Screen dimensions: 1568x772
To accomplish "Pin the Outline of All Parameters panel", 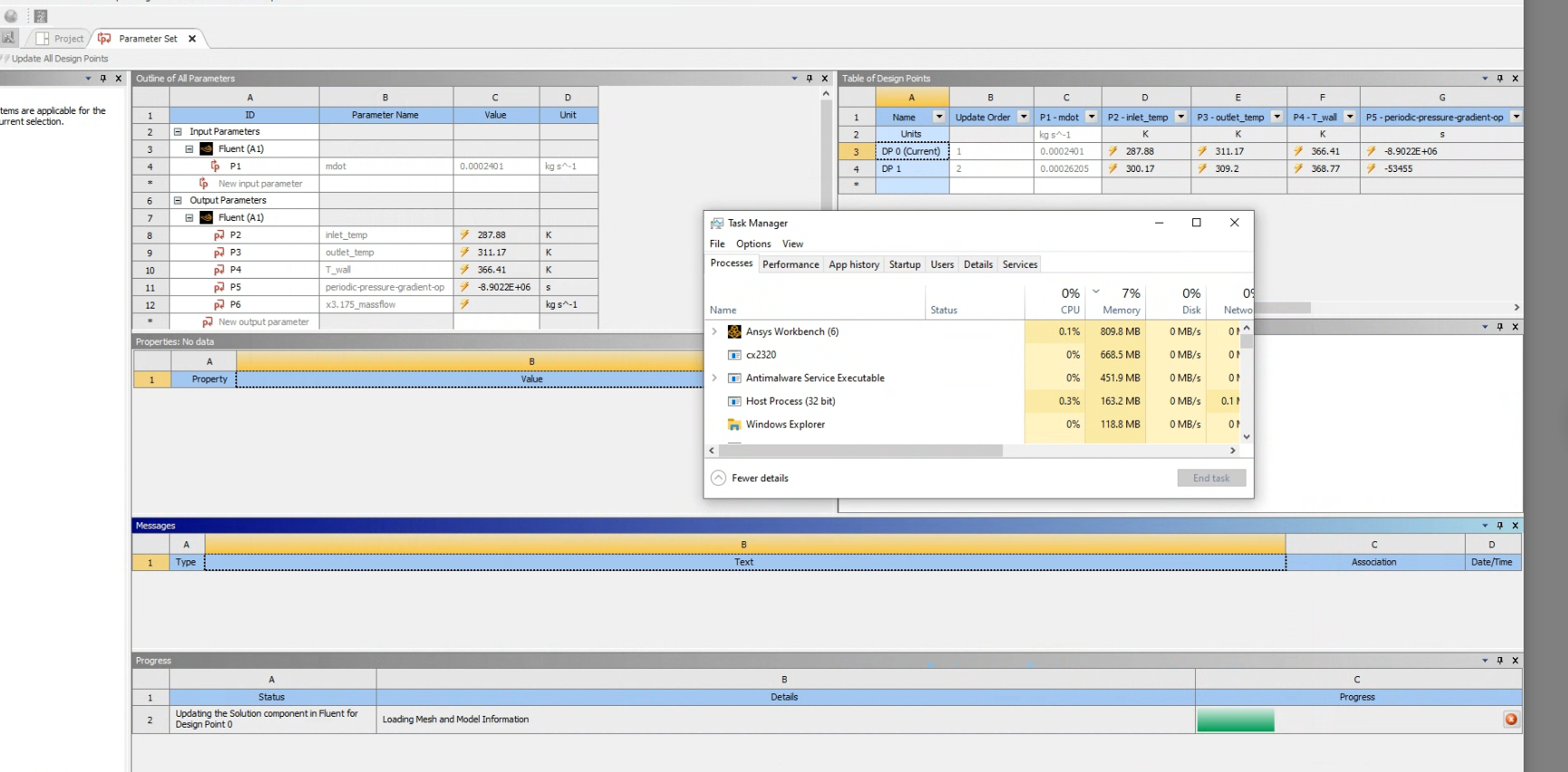I will 809,79.
